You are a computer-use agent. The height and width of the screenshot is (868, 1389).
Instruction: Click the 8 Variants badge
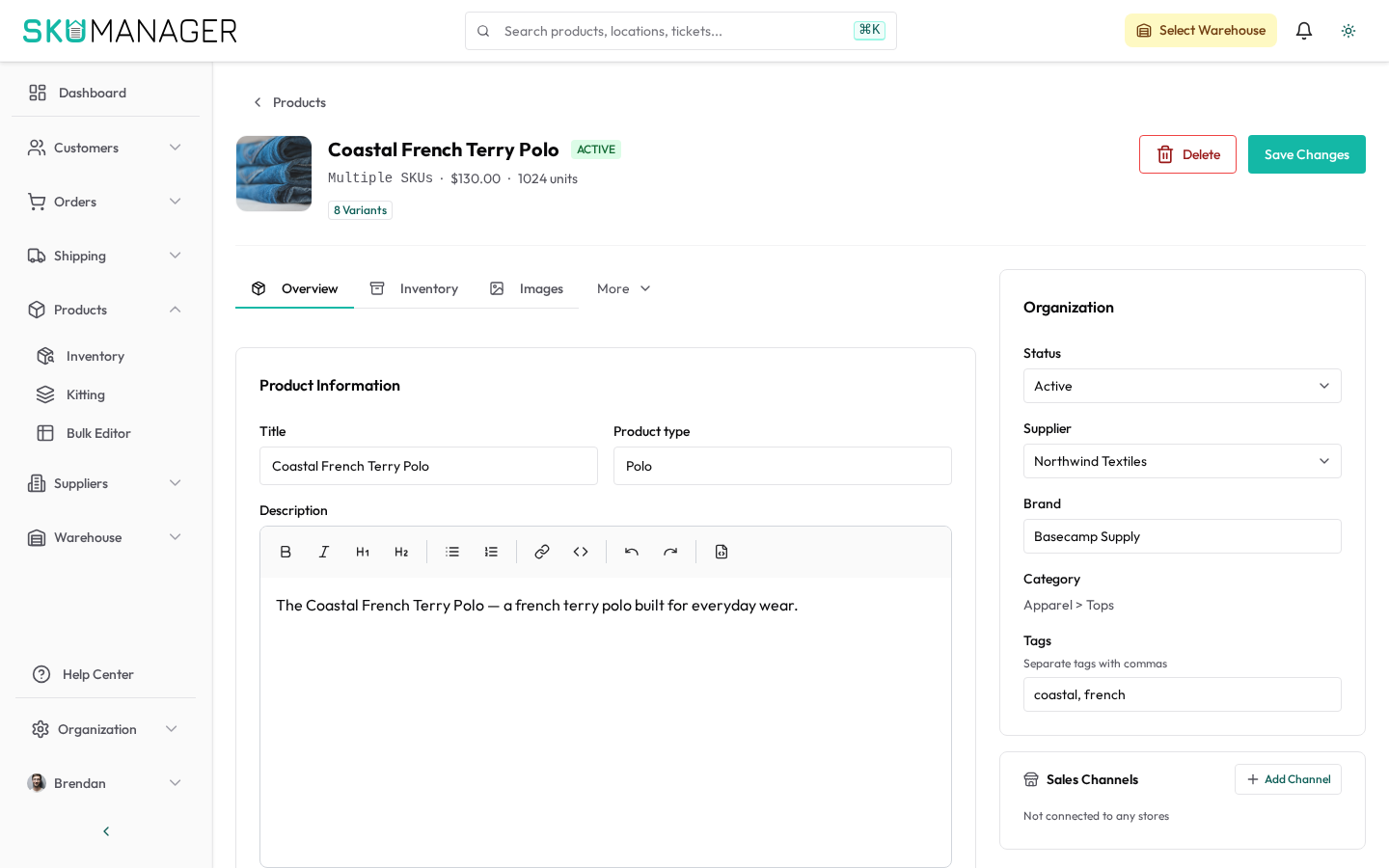point(360,210)
